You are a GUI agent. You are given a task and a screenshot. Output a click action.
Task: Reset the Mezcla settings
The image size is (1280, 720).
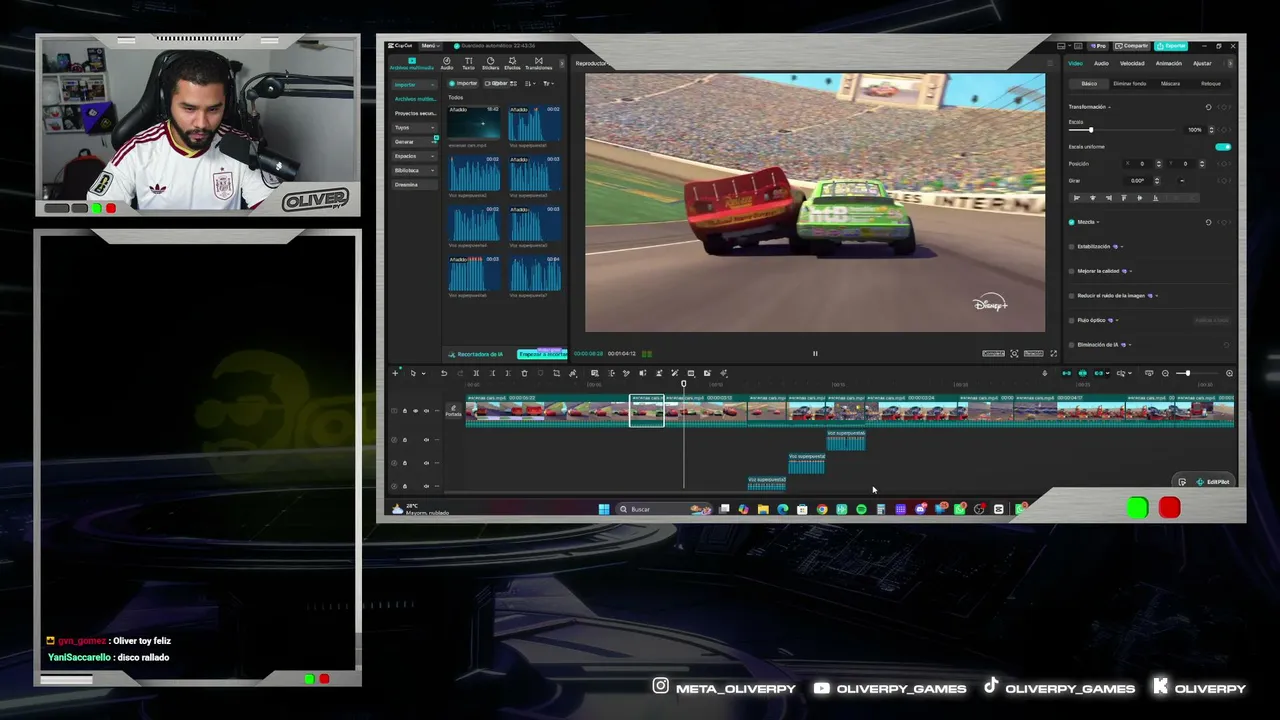point(1208,222)
